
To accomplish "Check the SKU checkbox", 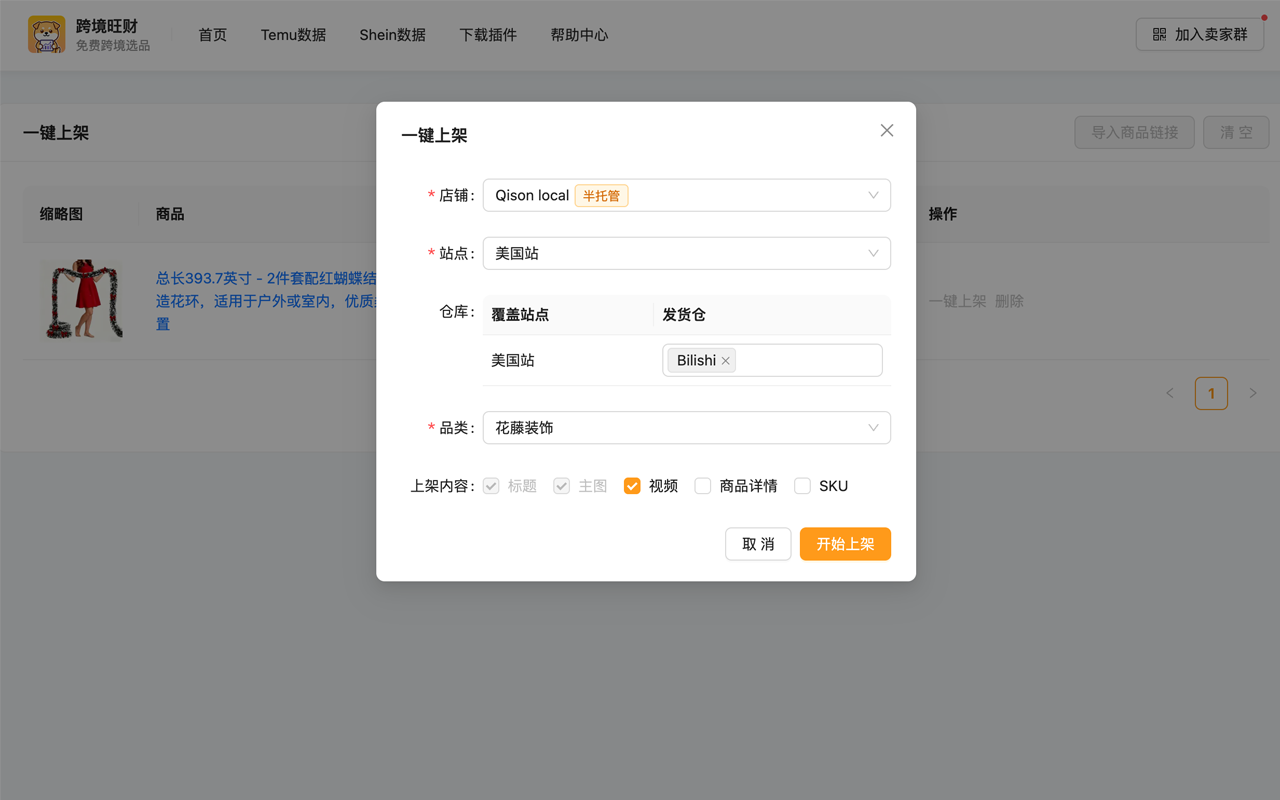I will coord(802,485).
